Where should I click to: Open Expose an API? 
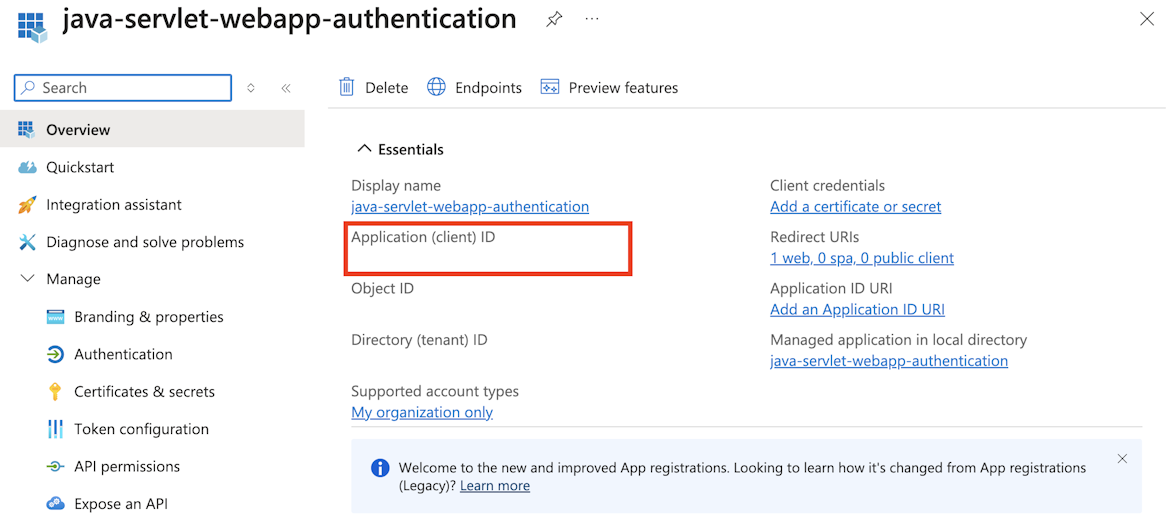[121, 504]
